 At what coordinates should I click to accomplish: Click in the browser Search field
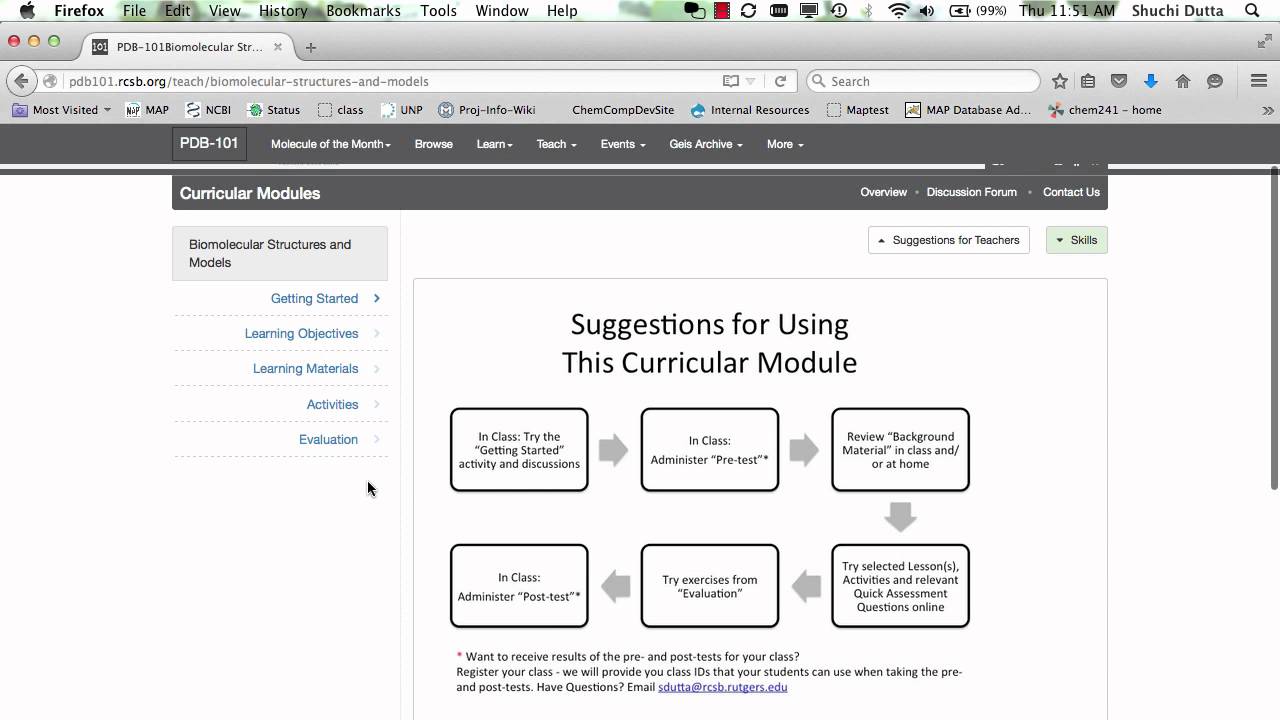[x=922, y=81]
